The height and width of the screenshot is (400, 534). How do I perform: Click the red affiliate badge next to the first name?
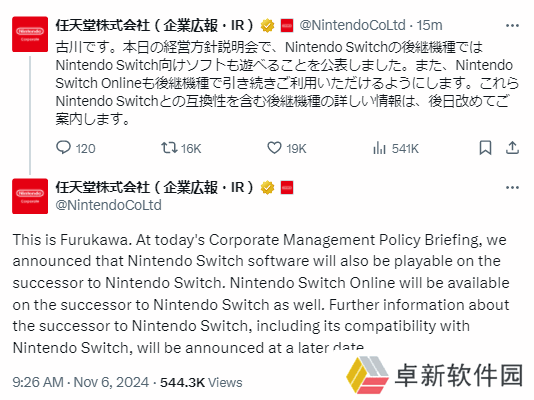(x=287, y=26)
